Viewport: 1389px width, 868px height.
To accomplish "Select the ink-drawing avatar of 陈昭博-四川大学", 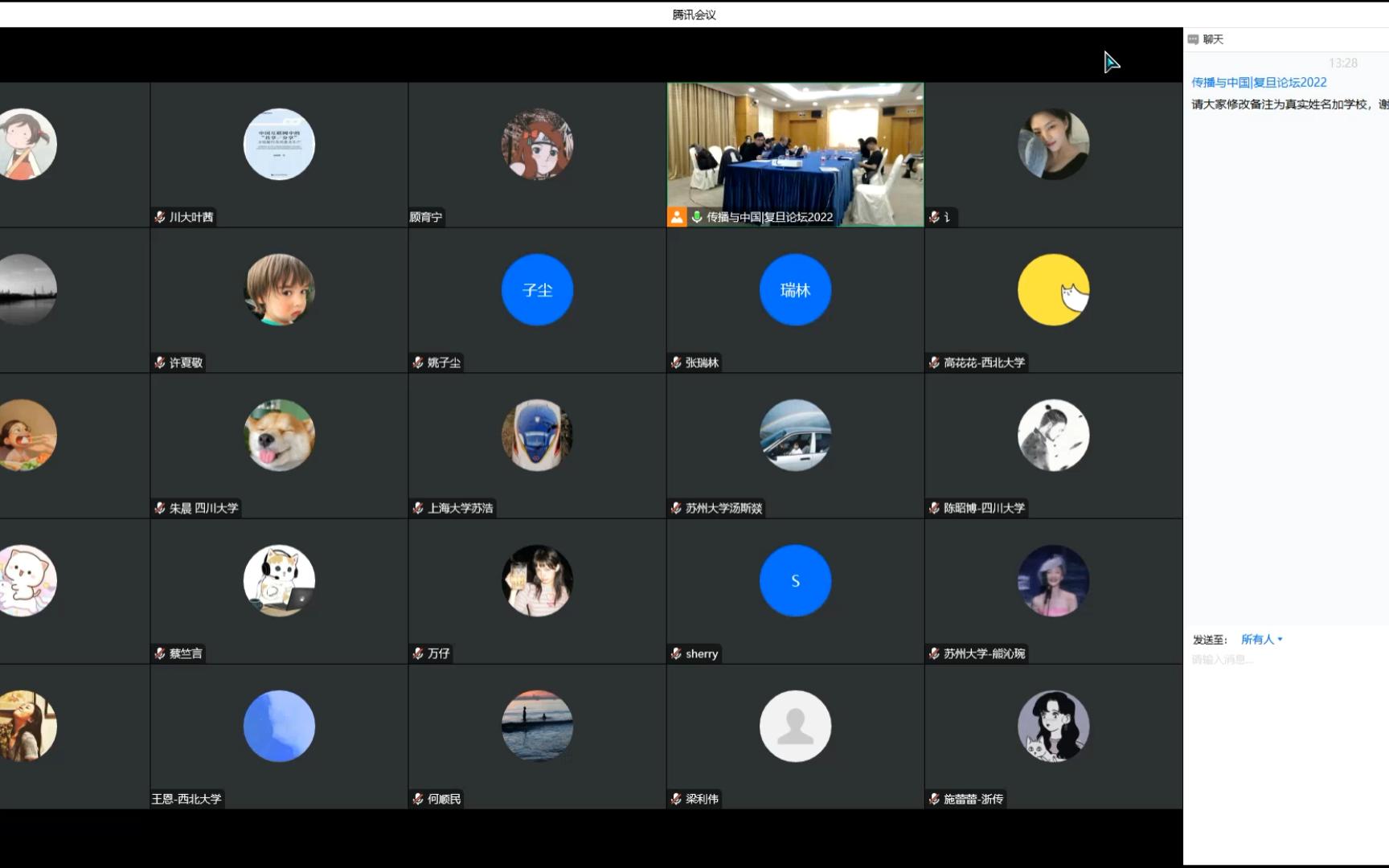I will (1053, 435).
